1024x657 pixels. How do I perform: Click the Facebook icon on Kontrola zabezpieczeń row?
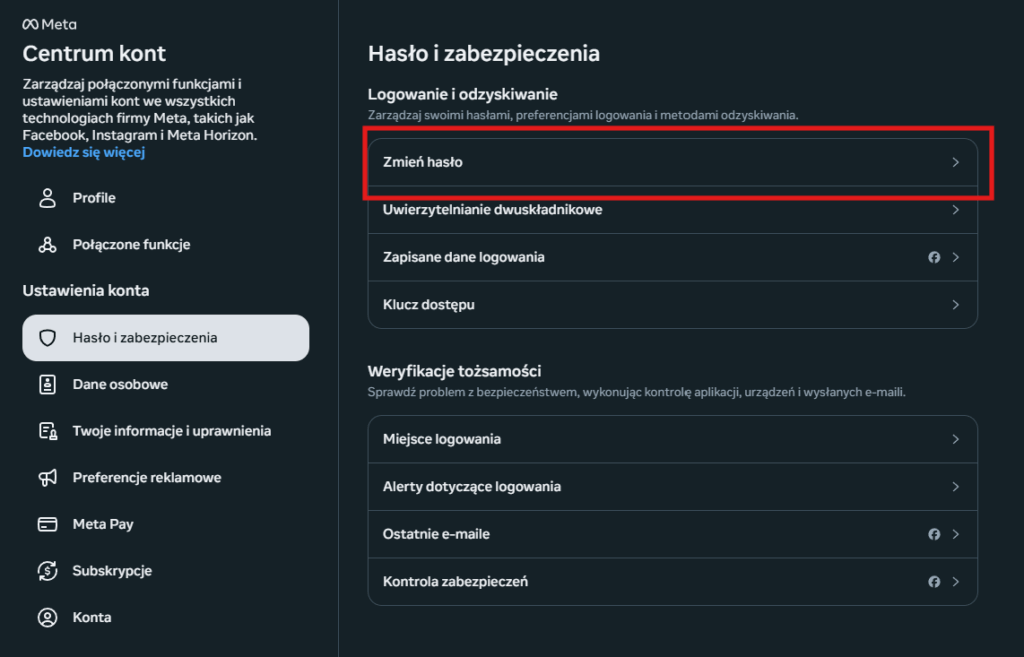coord(934,581)
